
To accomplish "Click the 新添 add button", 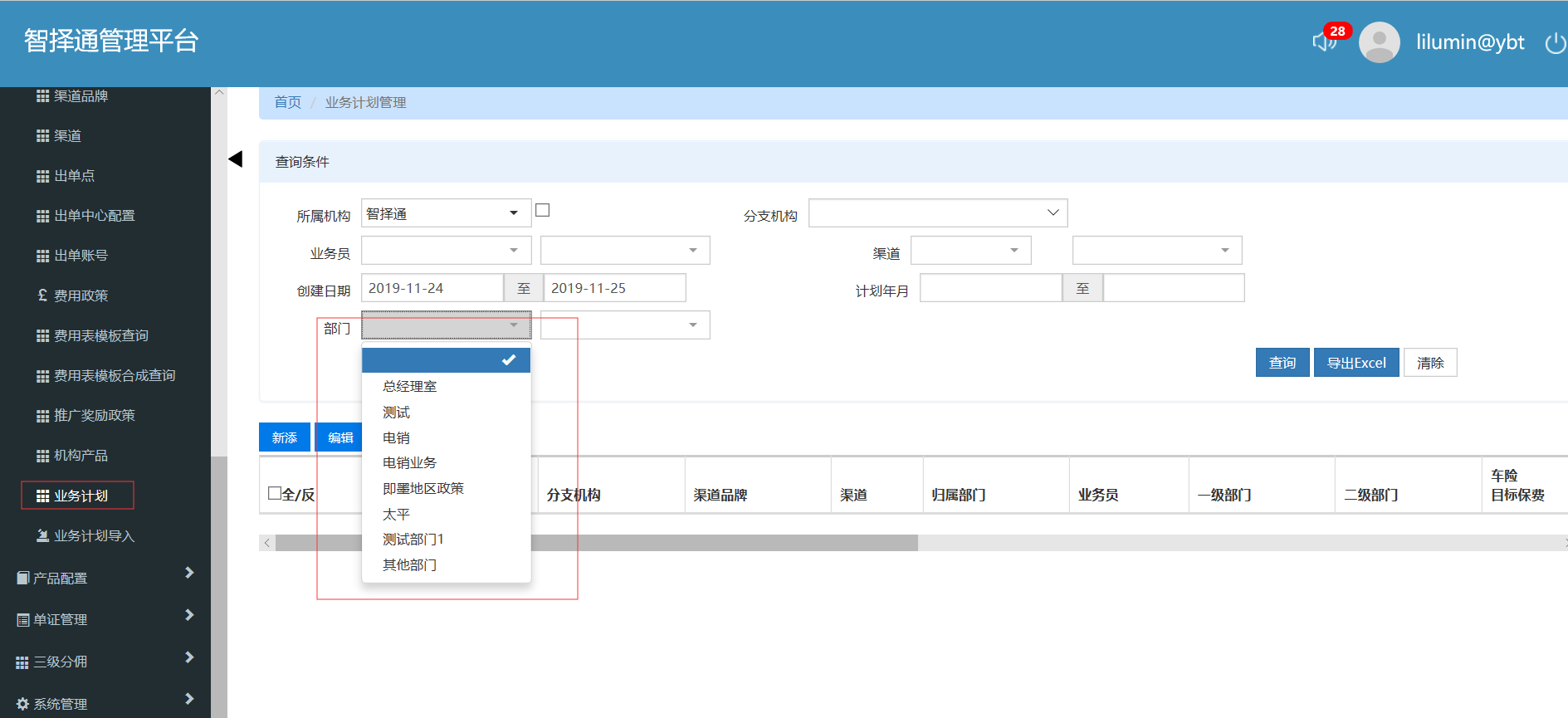I will [285, 437].
